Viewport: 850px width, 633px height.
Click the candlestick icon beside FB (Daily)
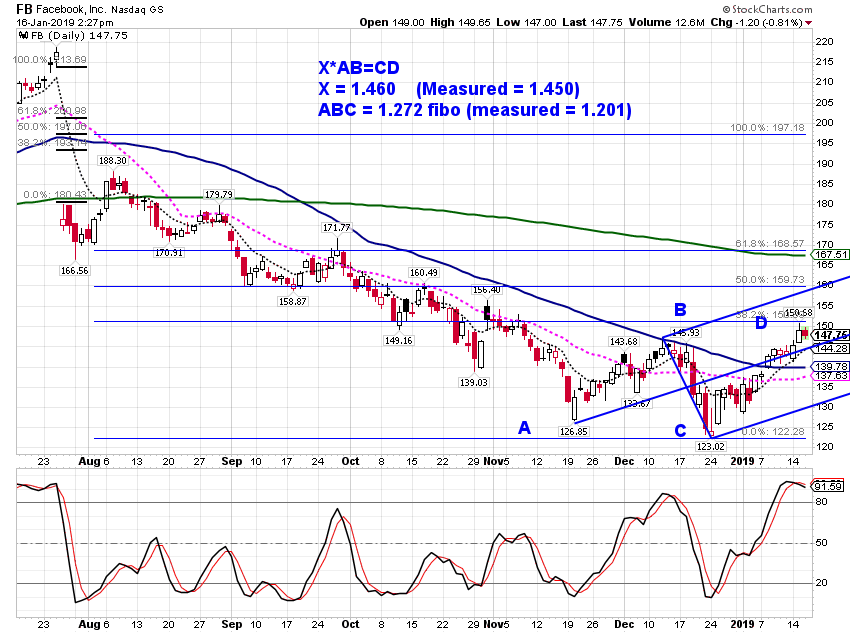point(23,35)
